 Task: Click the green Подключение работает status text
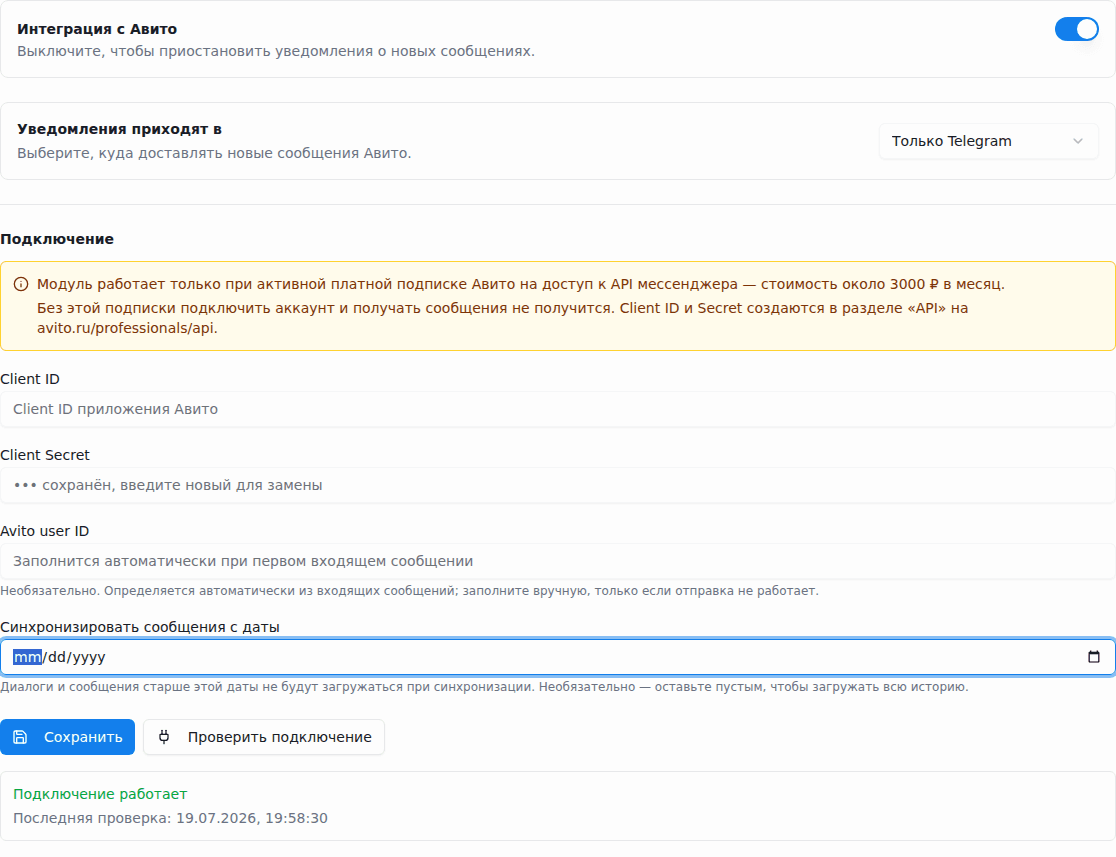click(x=100, y=794)
